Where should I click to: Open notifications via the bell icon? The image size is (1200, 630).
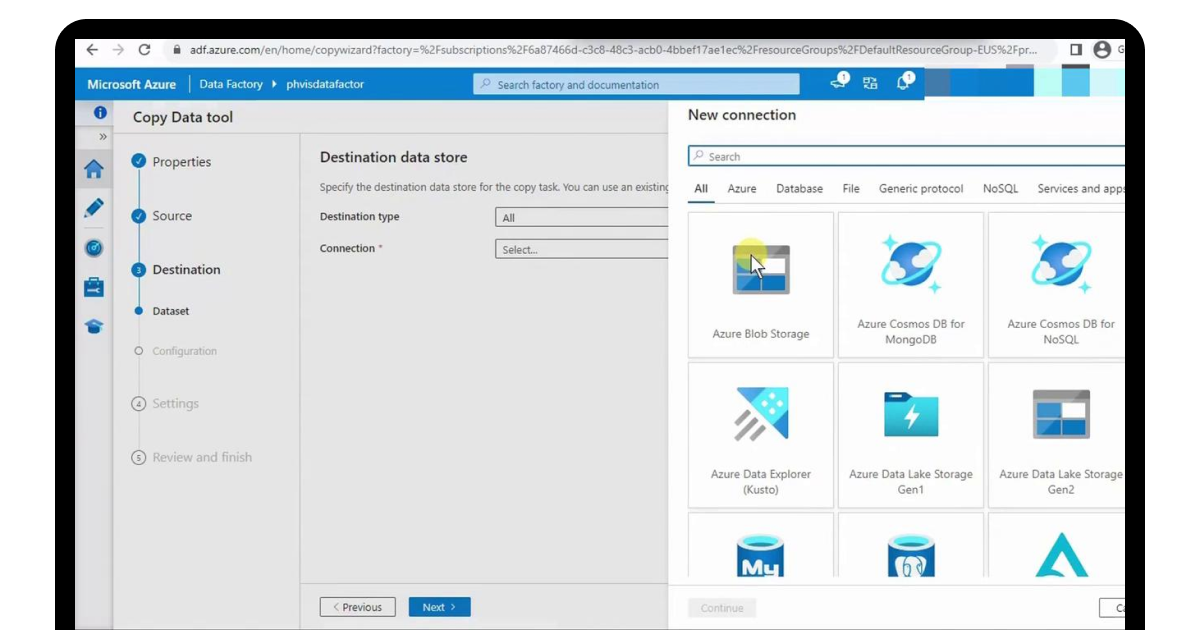click(x=901, y=83)
